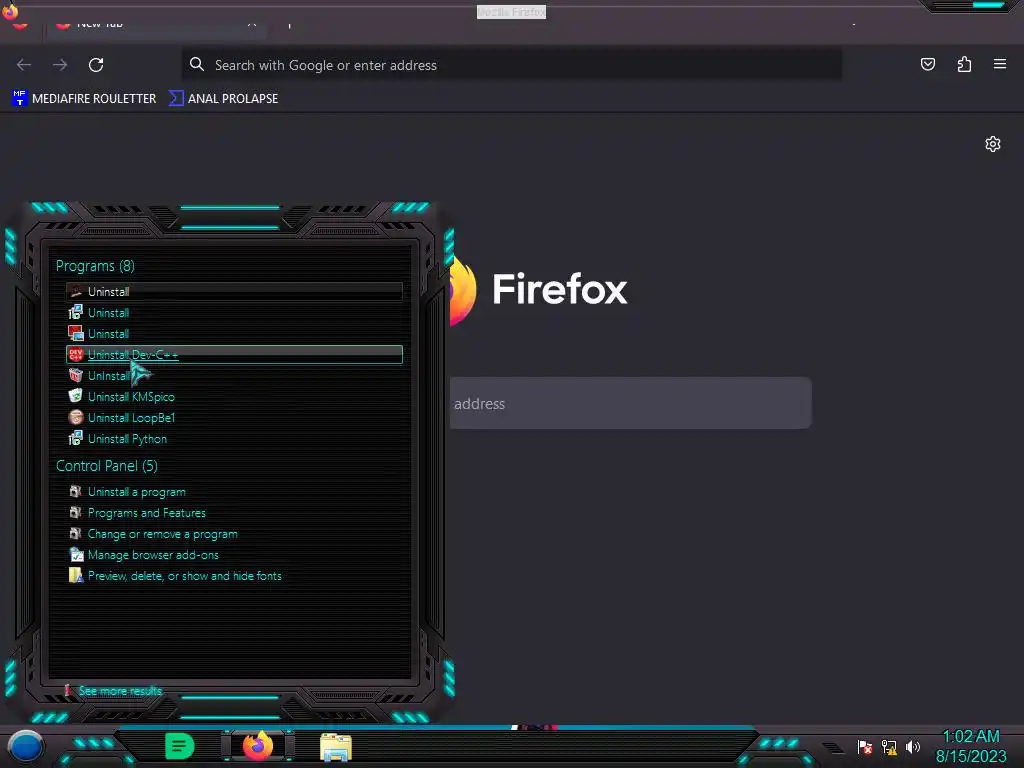Switch to Firefox from the taskbar
The height and width of the screenshot is (768, 1024).
click(x=258, y=746)
